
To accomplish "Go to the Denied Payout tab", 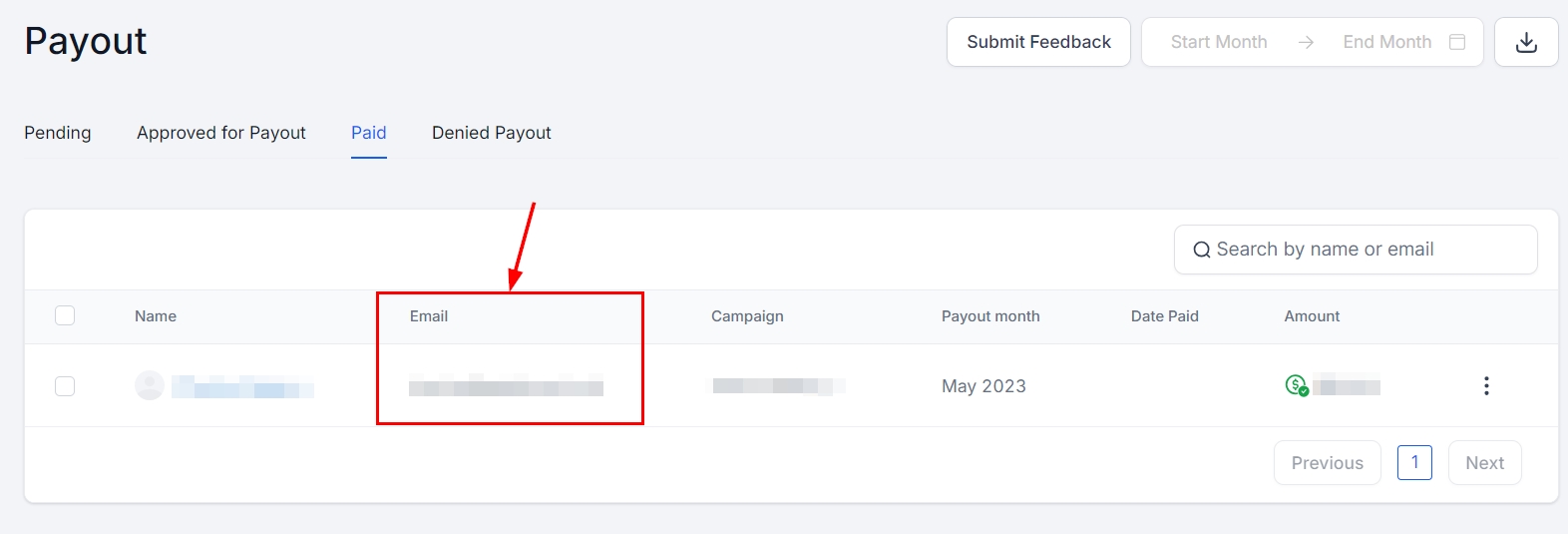I will 492,133.
